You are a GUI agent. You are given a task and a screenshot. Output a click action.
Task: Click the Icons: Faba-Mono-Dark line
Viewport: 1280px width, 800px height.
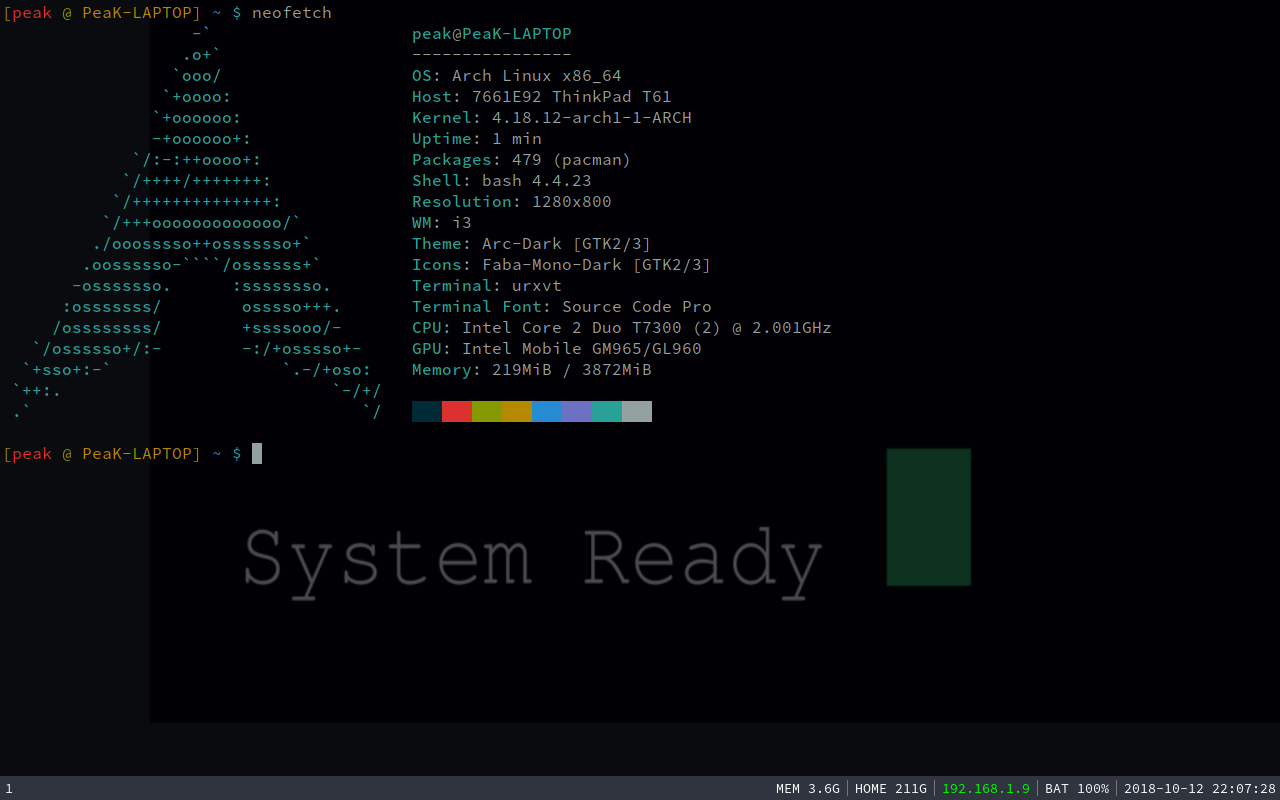point(562,265)
